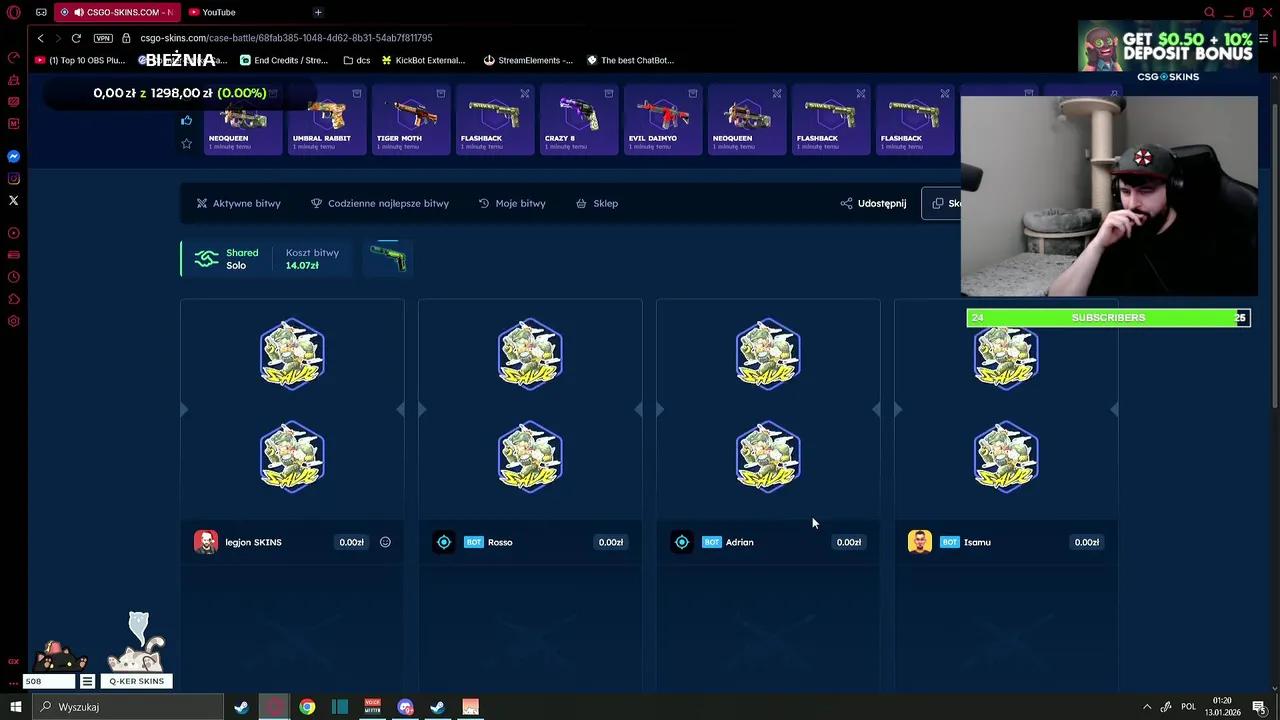
Task: Open the Aktywne bitwy tab
Action: coord(238,203)
